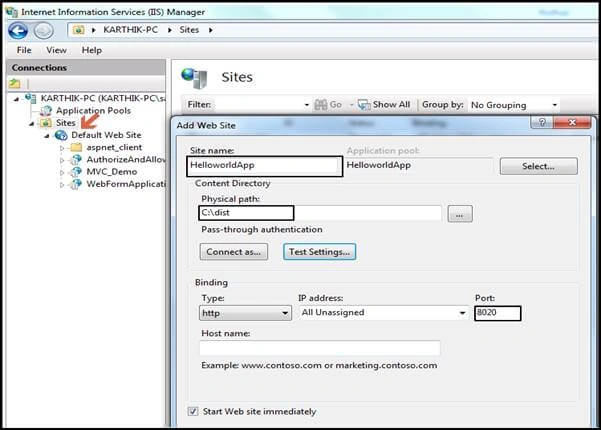Screen dimensions: 601x430
Task: Click the WebFormApplication icon in tree
Action: (x=76, y=184)
